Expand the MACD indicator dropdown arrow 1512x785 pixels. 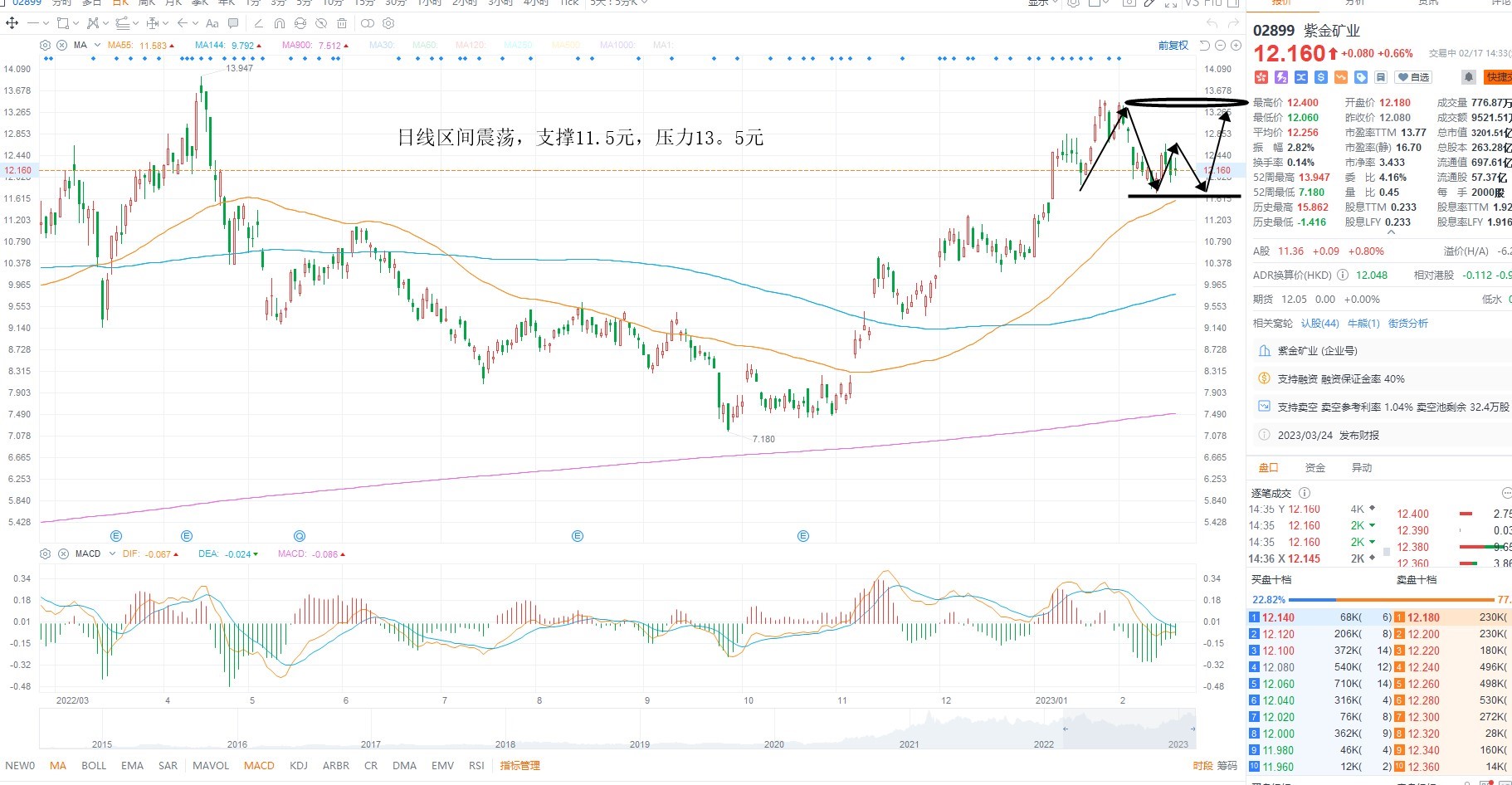(x=112, y=553)
